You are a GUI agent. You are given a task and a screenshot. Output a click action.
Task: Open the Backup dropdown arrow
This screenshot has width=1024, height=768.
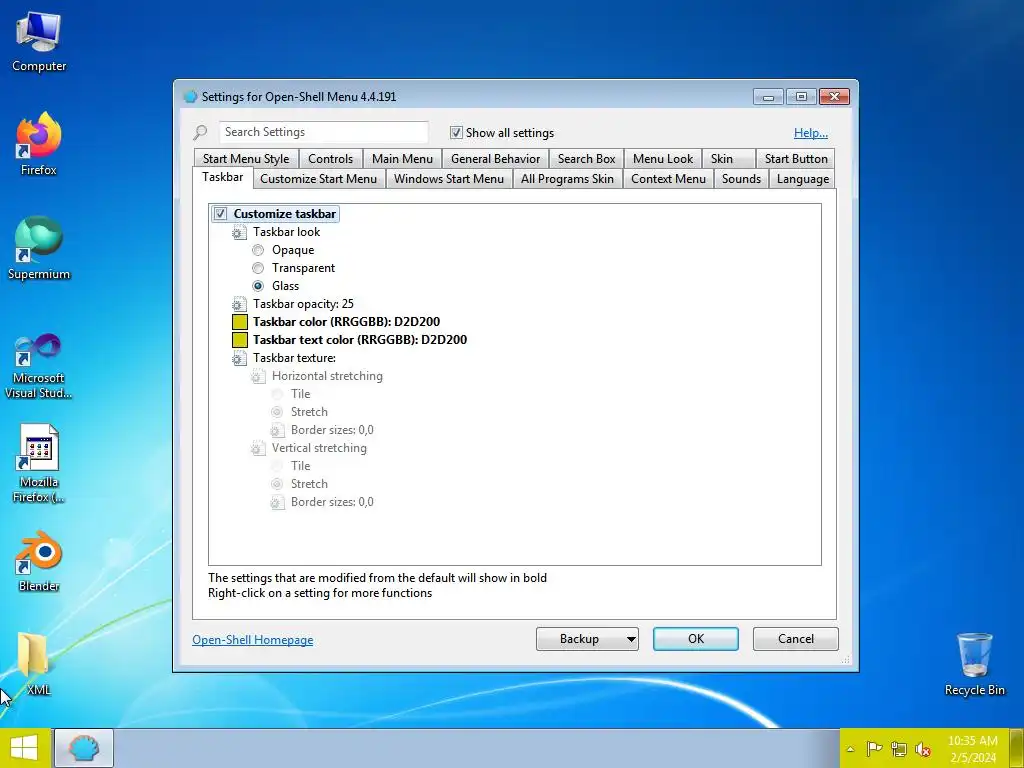pyautogui.click(x=631, y=639)
